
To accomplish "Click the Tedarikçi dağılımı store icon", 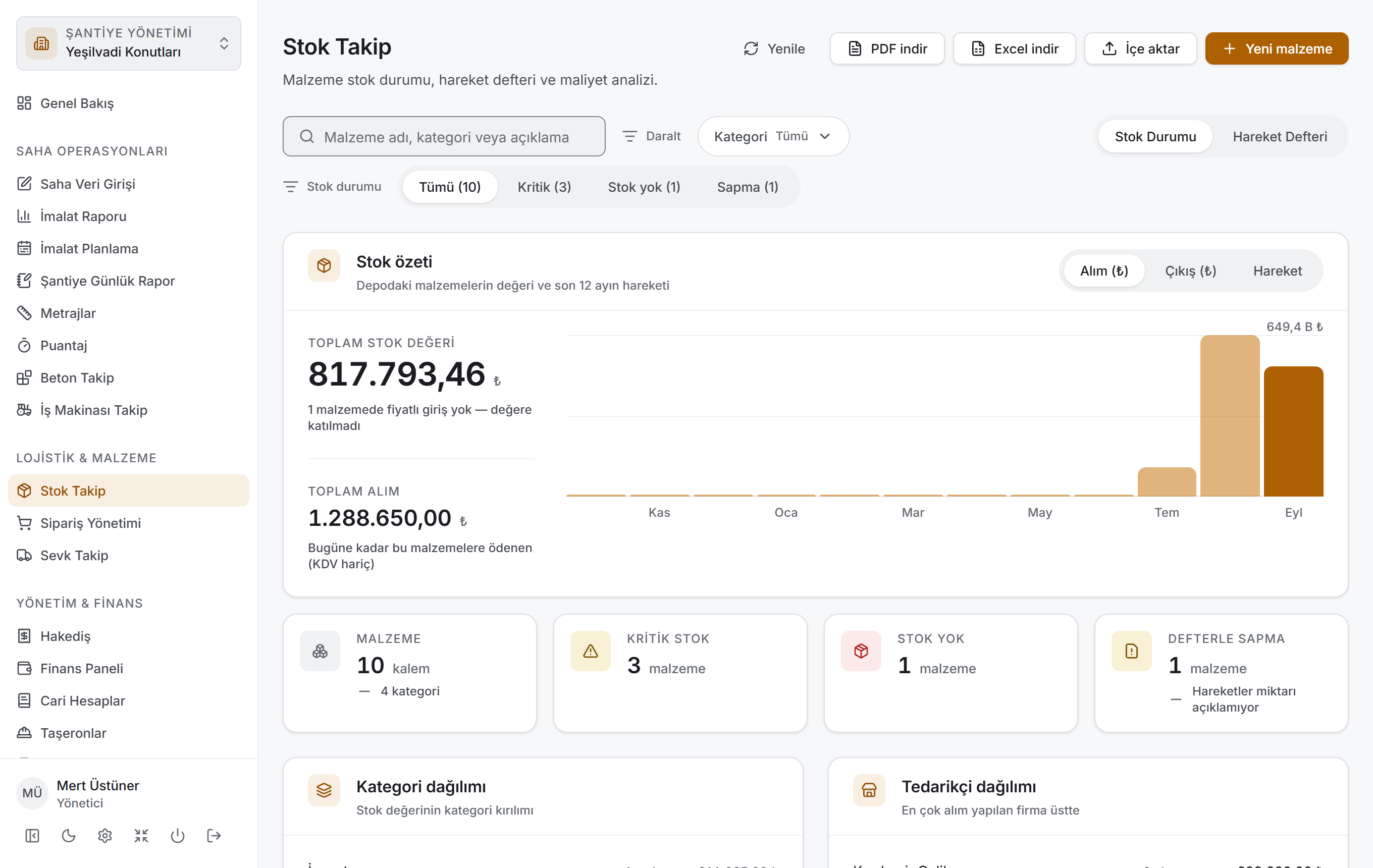I will 869,790.
